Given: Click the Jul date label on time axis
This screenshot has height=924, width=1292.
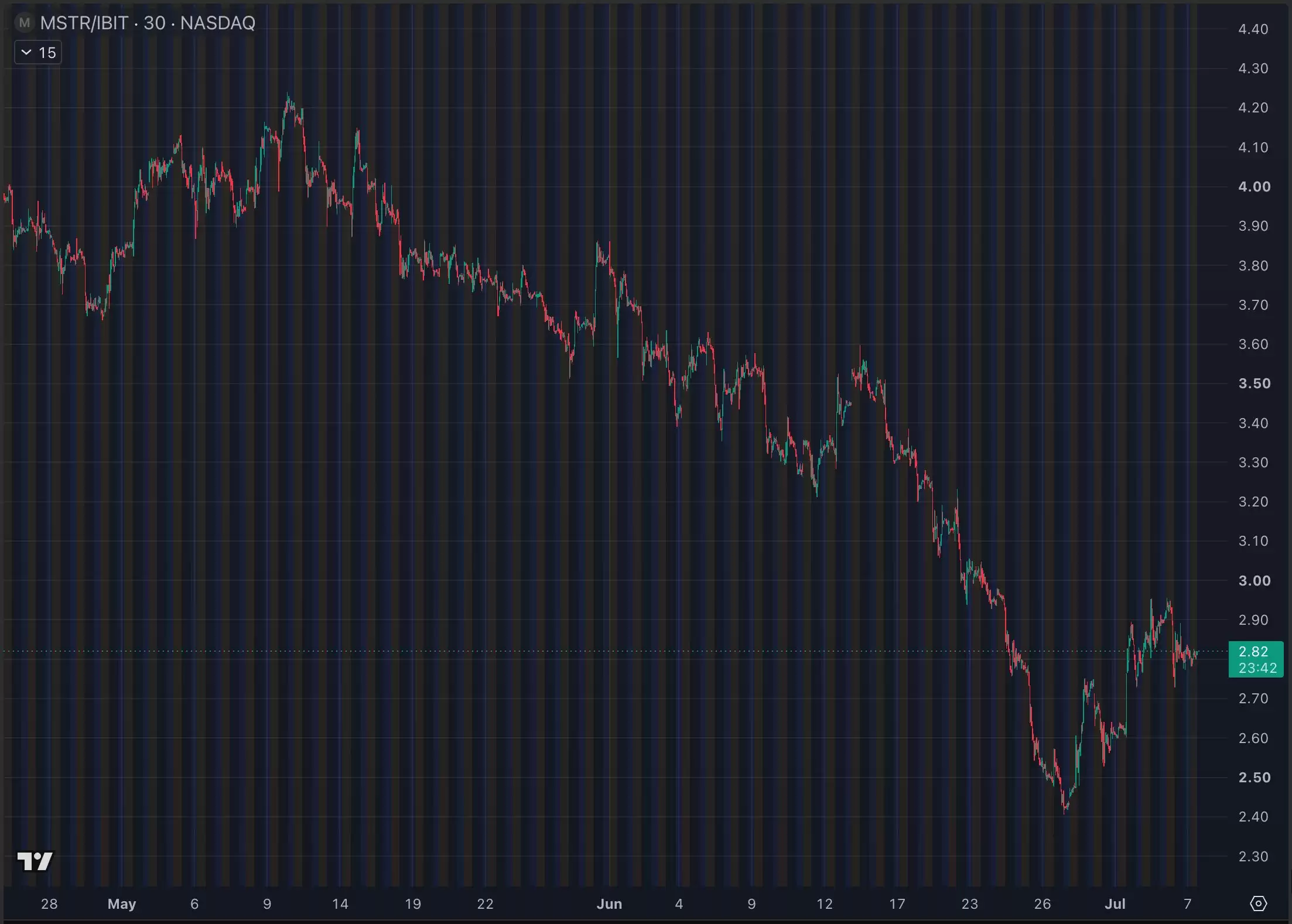Looking at the screenshot, I should 1115,904.
